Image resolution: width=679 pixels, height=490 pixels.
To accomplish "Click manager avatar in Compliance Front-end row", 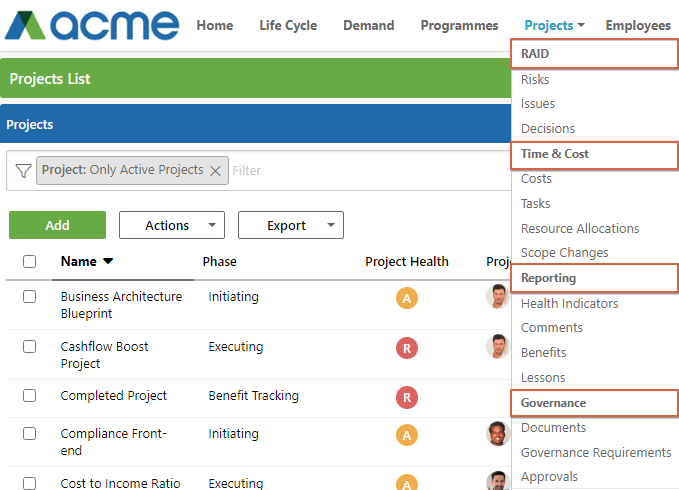I will click(498, 433).
